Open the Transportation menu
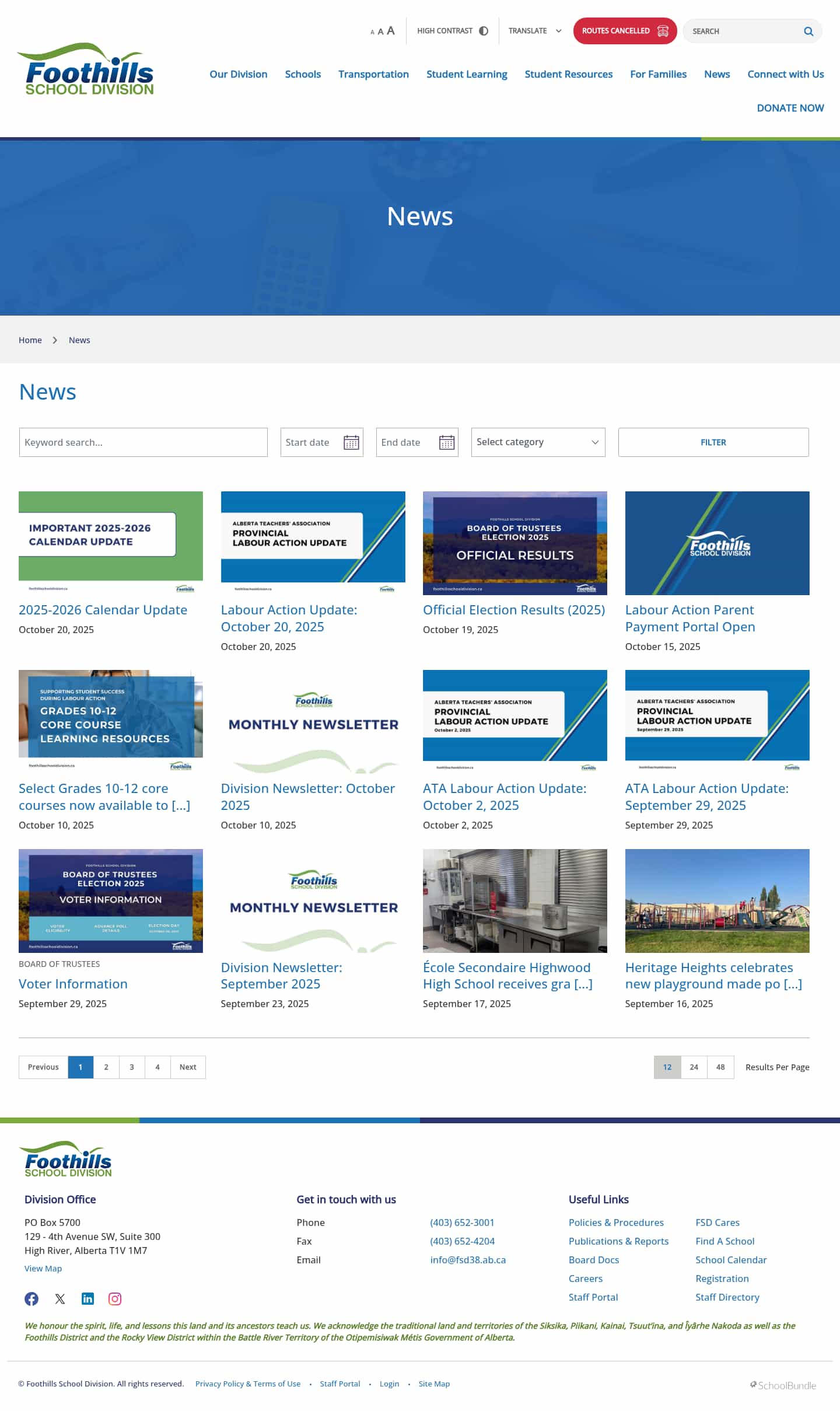840x1411 pixels. pos(373,74)
